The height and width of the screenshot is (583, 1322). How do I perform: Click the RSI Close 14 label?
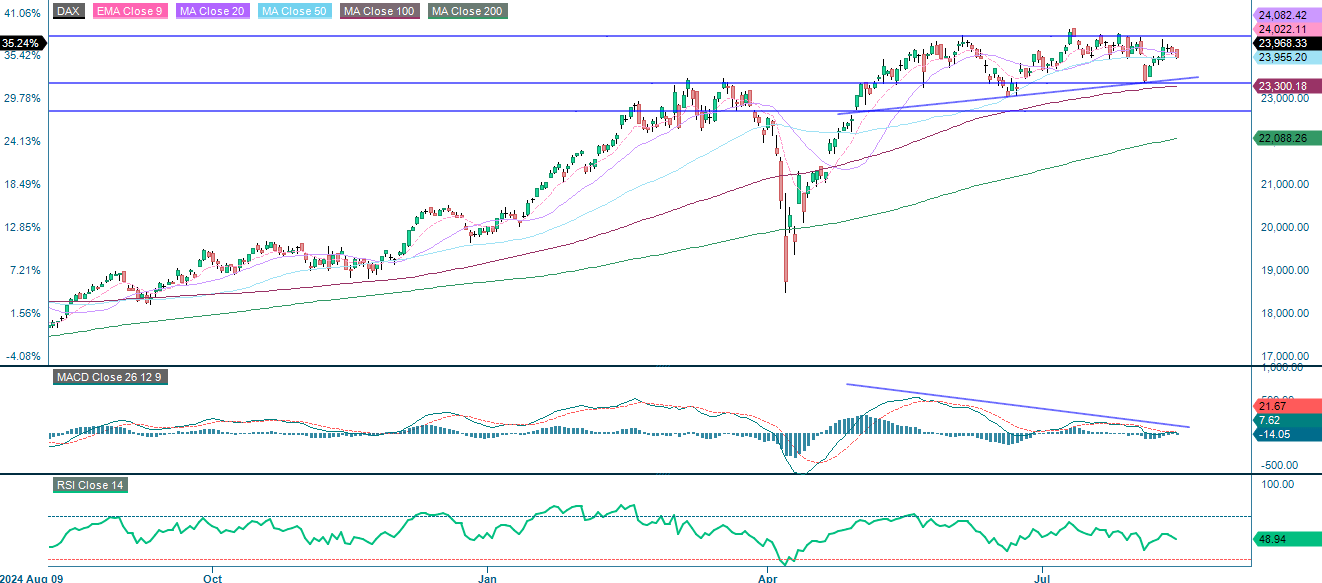click(x=90, y=484)
